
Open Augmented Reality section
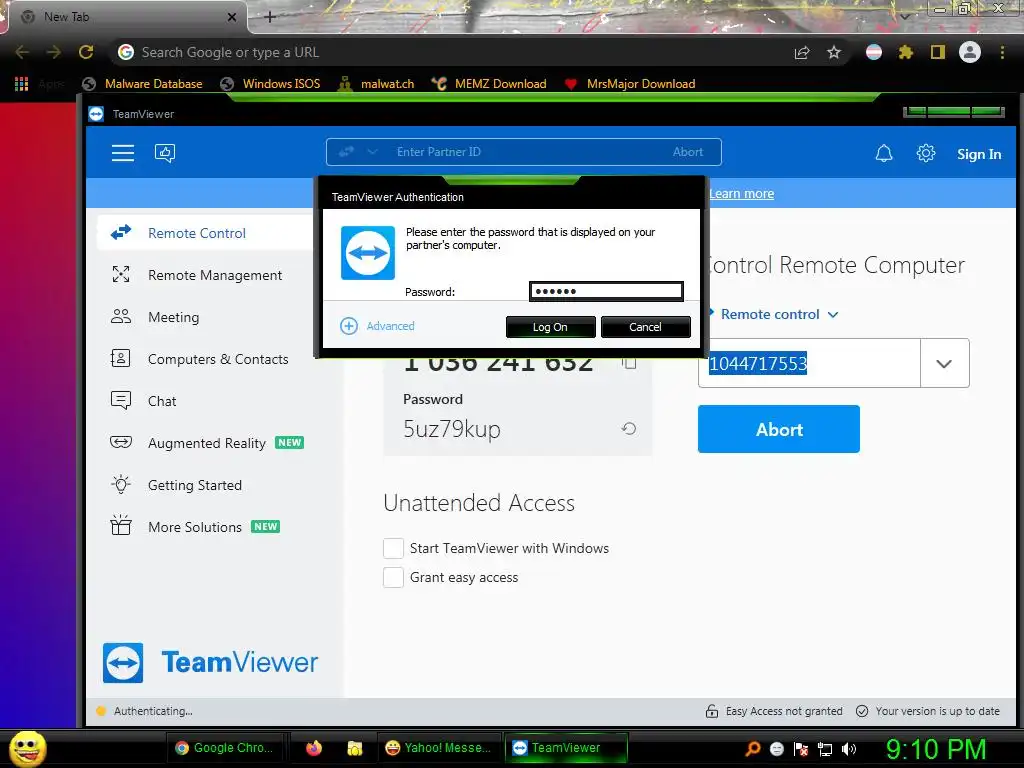click(205, 443)
